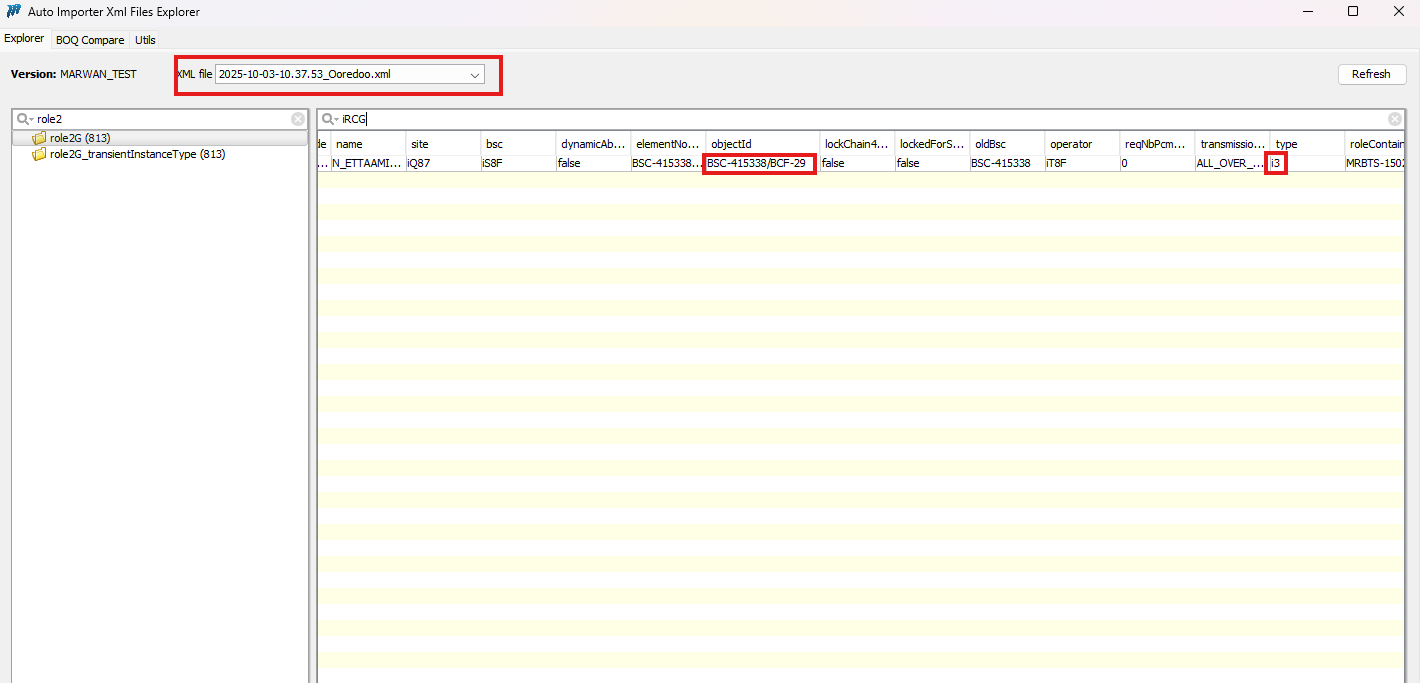Select the role2G_transientInstanceType (813) tree item
This screenshot has height=683, width=1420.
pos(137,154)
